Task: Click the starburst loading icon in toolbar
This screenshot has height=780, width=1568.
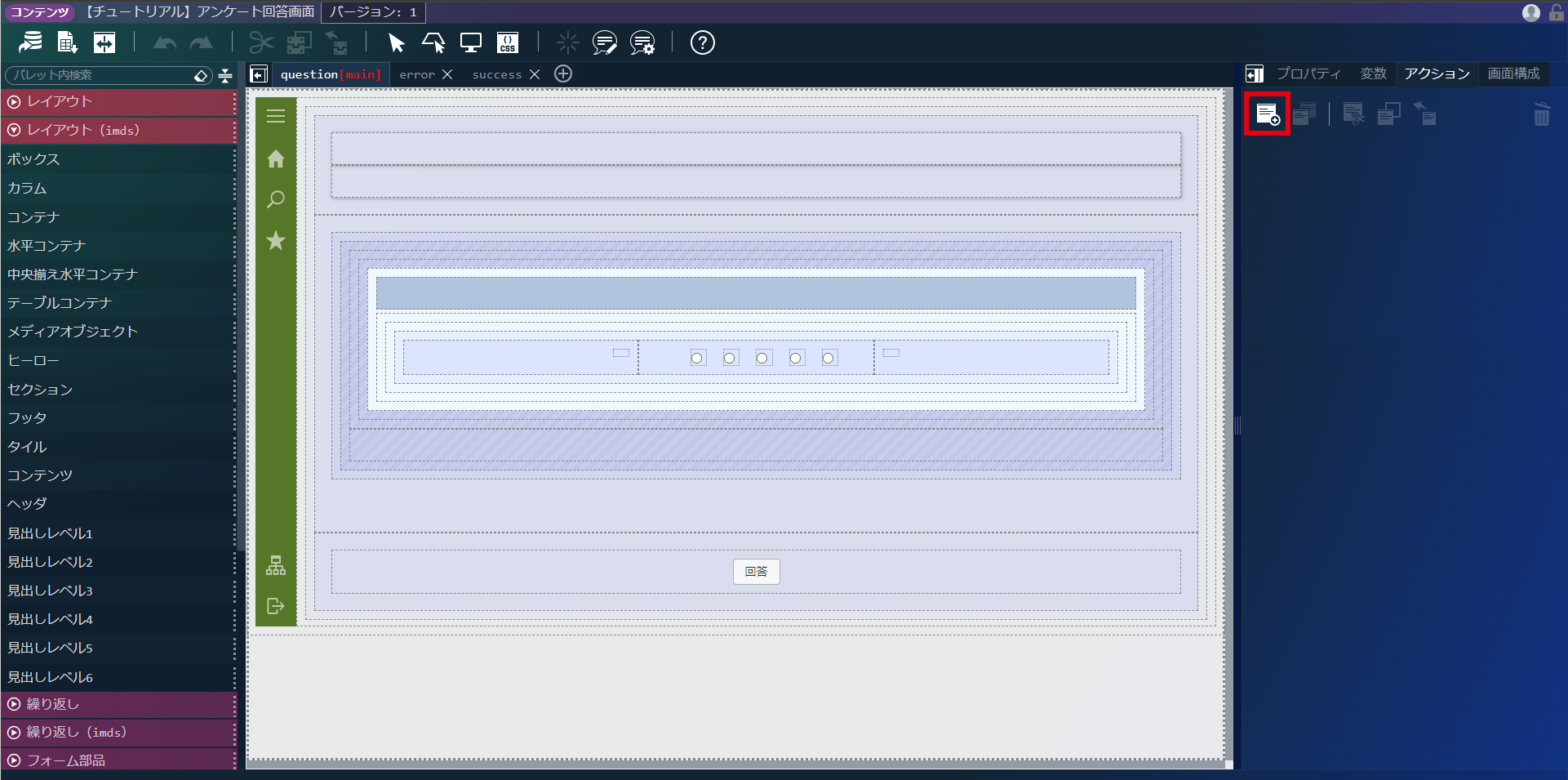Action: click(567, 42)
